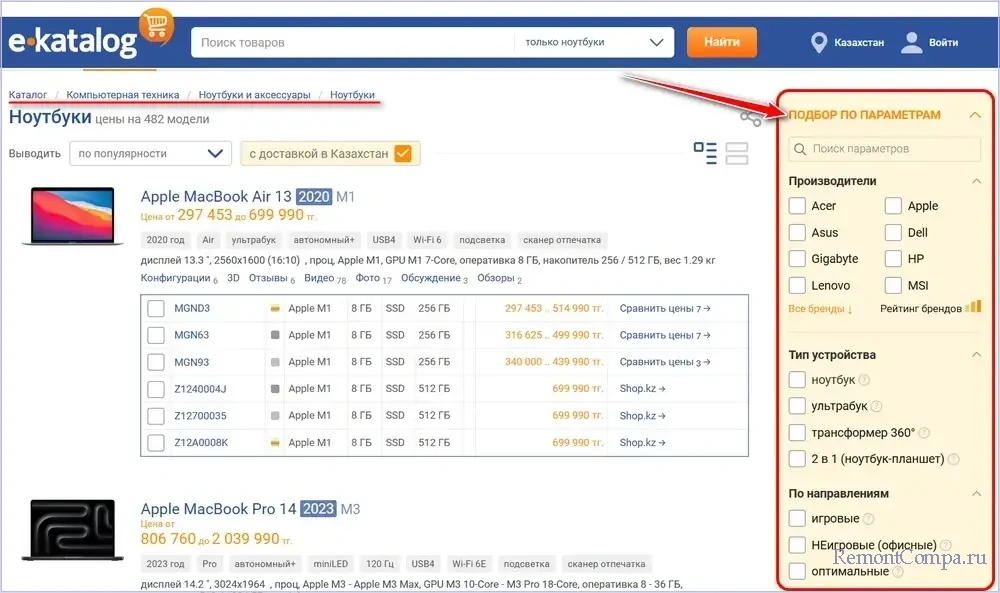Viewport: 1000px width, 593px height.
Task: Click the help icon next to 2 в 1
Action: pos(953,459)
